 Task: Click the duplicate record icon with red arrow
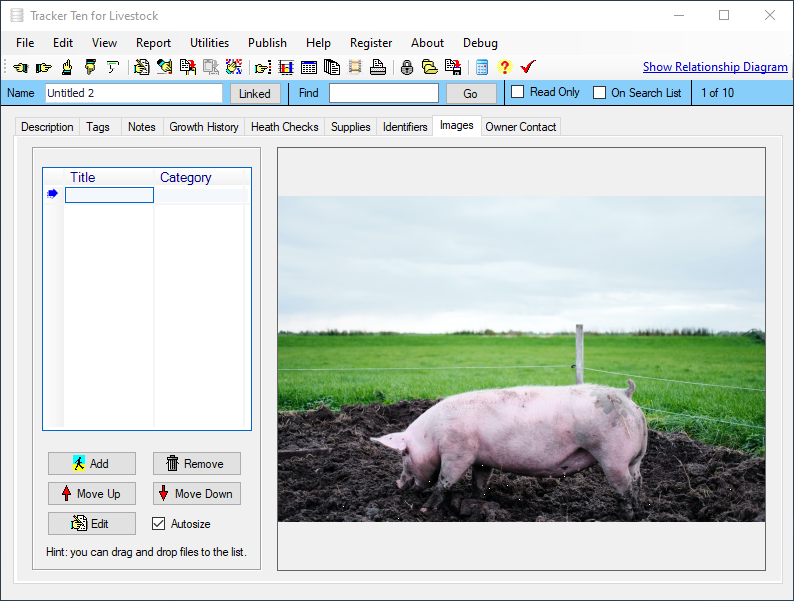(188, 67)
